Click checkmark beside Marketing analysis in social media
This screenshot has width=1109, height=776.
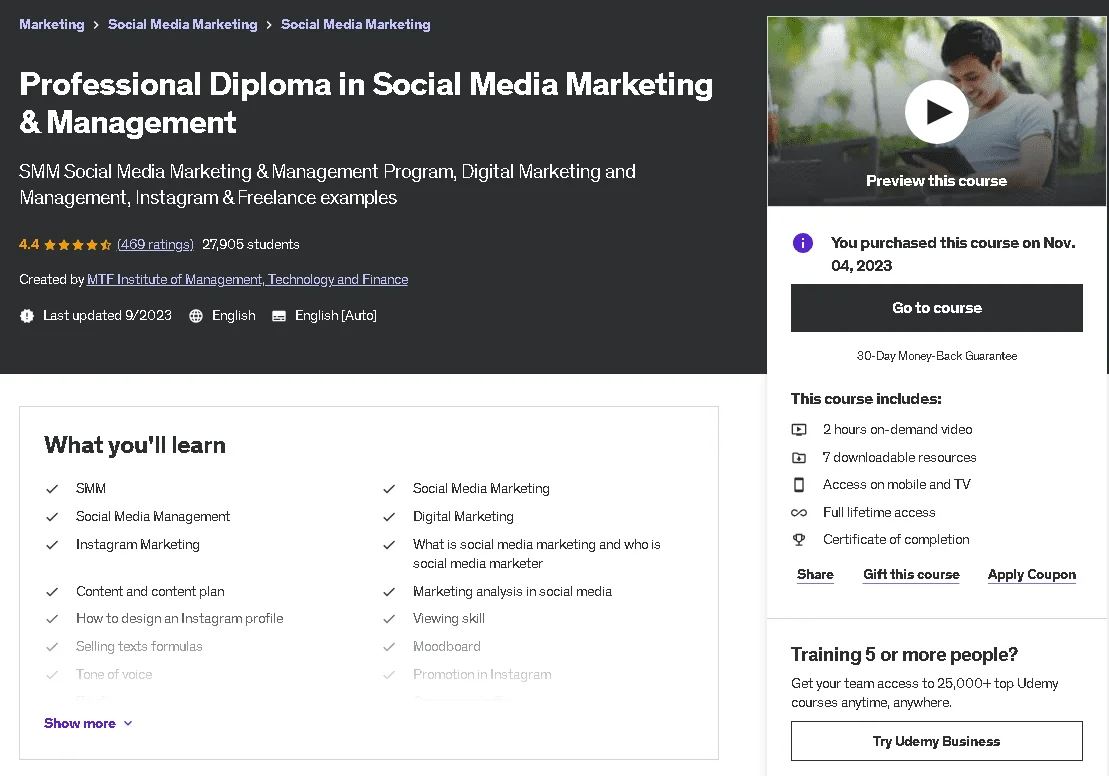[x=389, y=591]
